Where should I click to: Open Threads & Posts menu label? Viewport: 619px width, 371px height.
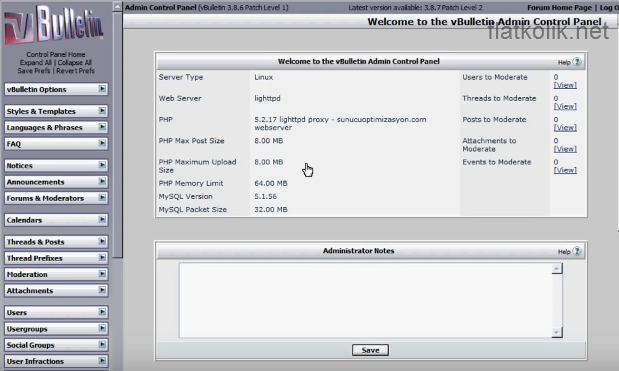35,242
